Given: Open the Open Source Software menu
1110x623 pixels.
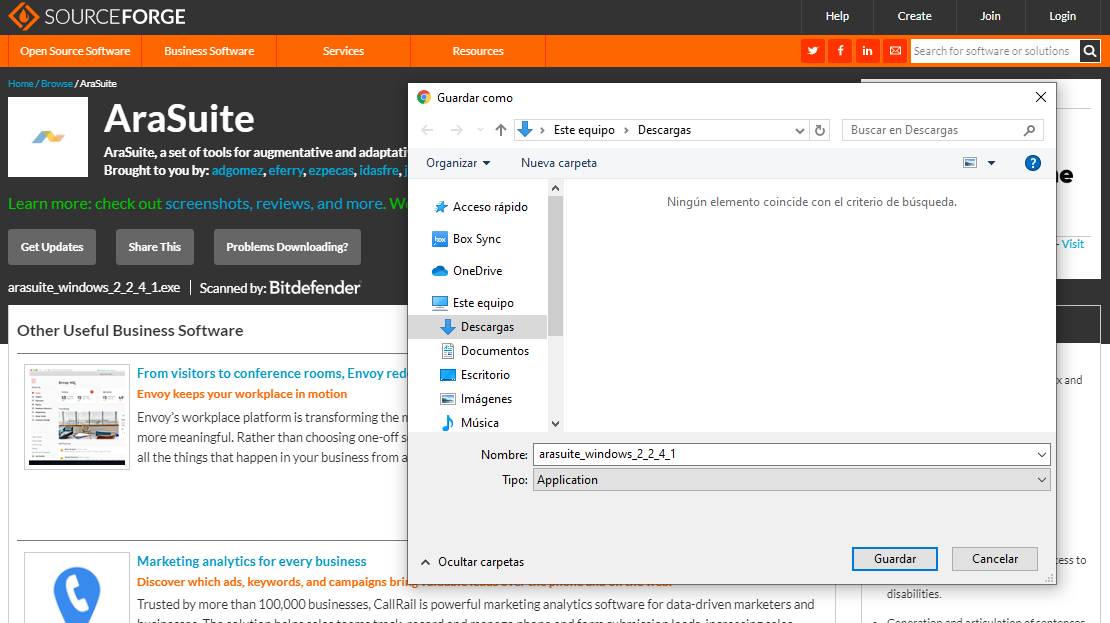Looking at the screenshot, I should (x=75, y=51).
